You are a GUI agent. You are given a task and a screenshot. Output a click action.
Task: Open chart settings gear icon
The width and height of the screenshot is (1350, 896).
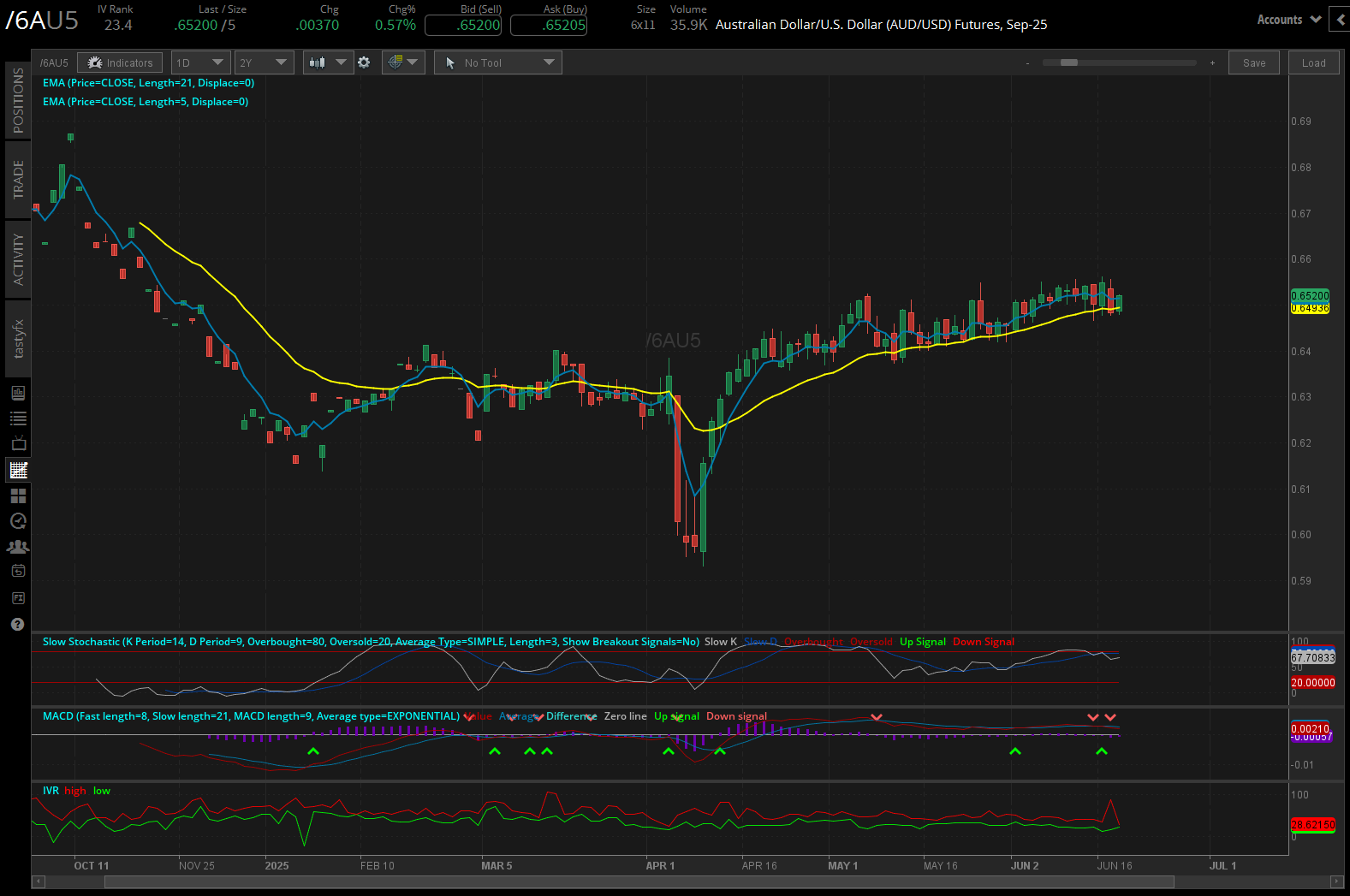pyautogui.click(x=364, y=62)
